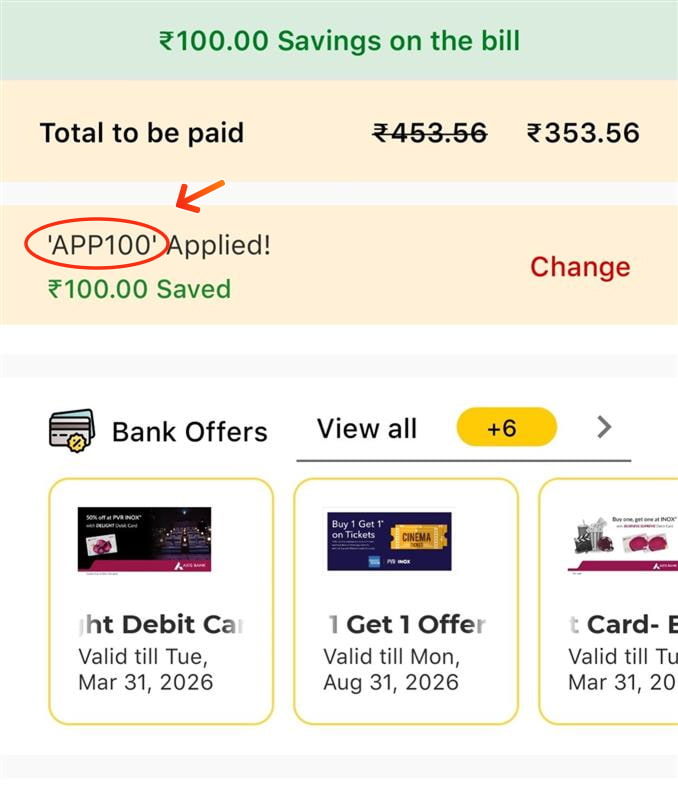Open more offers via the right chevron
Screen dimensions: 678x800
pos(604,427)
